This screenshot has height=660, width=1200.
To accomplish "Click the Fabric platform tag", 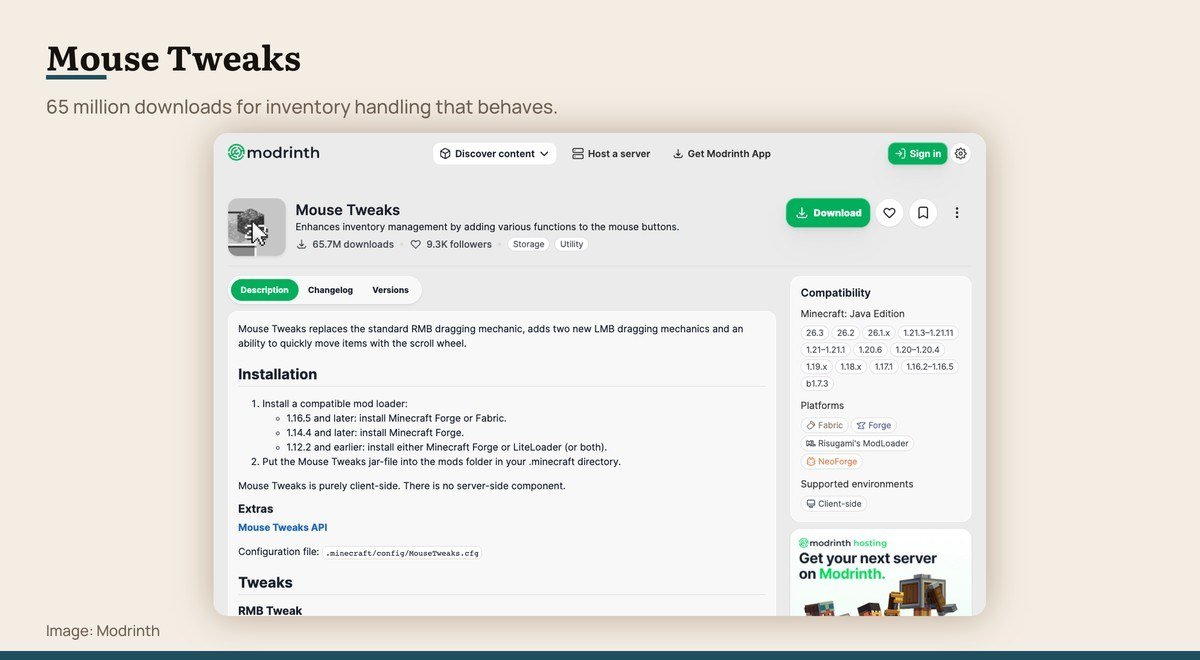I will pyautogui.click(x=824, y=425).
